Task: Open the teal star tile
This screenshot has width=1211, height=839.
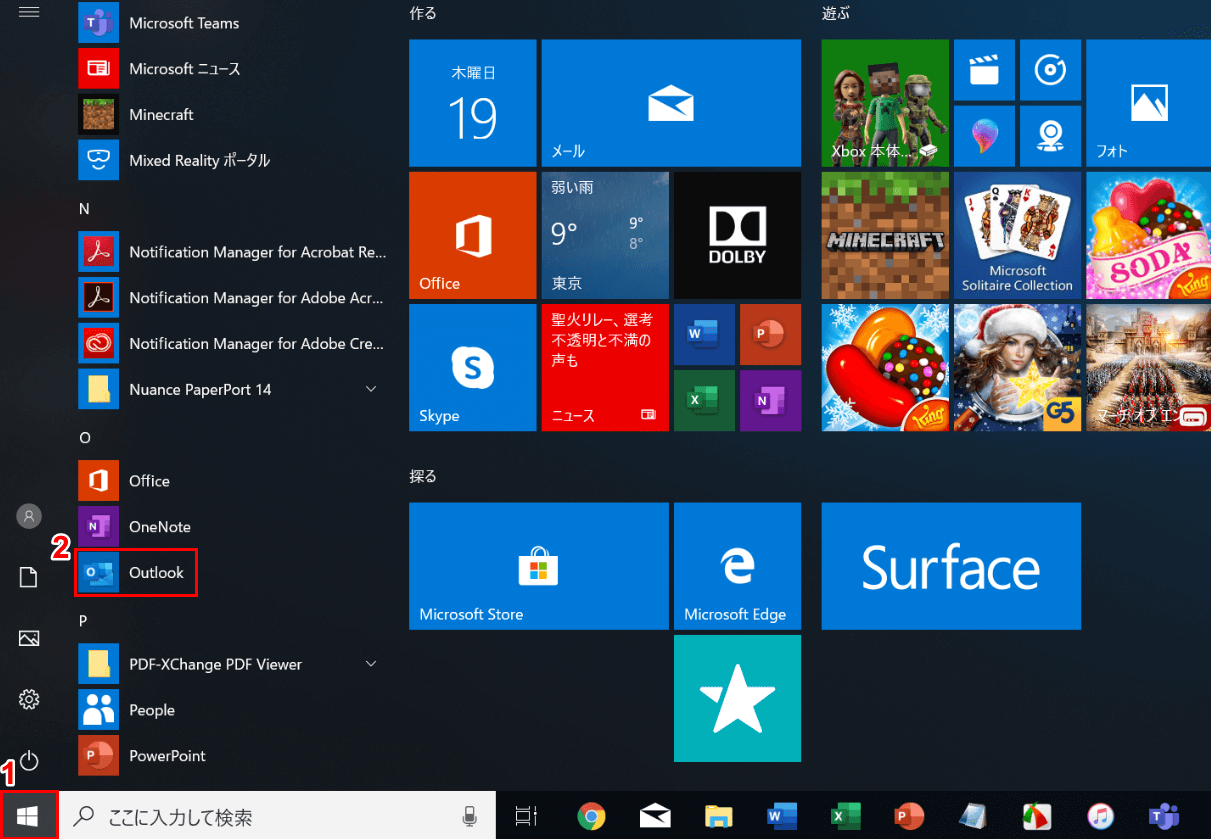Action: [x=737, y=698]
